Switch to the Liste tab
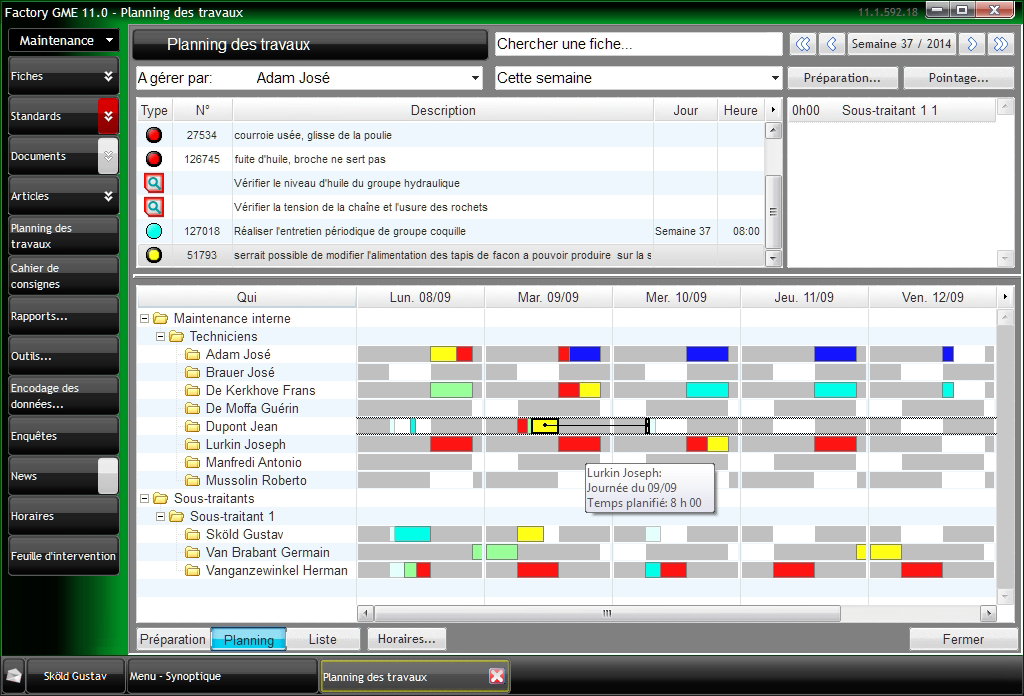Image resolution: width=1024 pixels, height=696 pixels. point(323,639)
